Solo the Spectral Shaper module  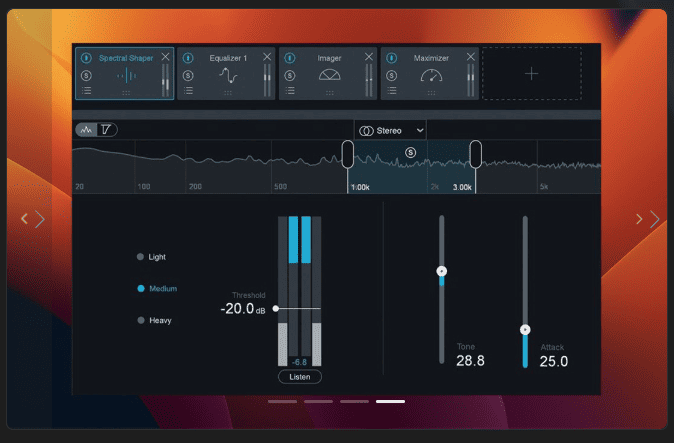click(x=86, y=76)
